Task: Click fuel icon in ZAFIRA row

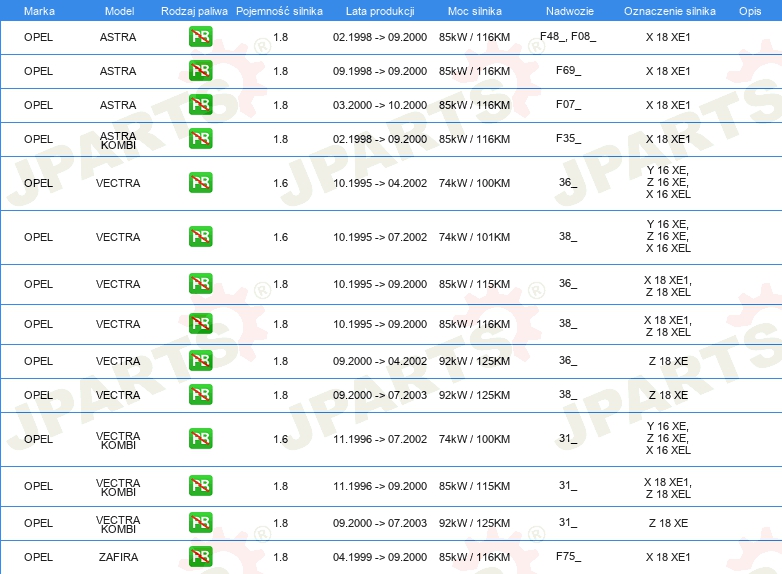Action: coord(200,557)
